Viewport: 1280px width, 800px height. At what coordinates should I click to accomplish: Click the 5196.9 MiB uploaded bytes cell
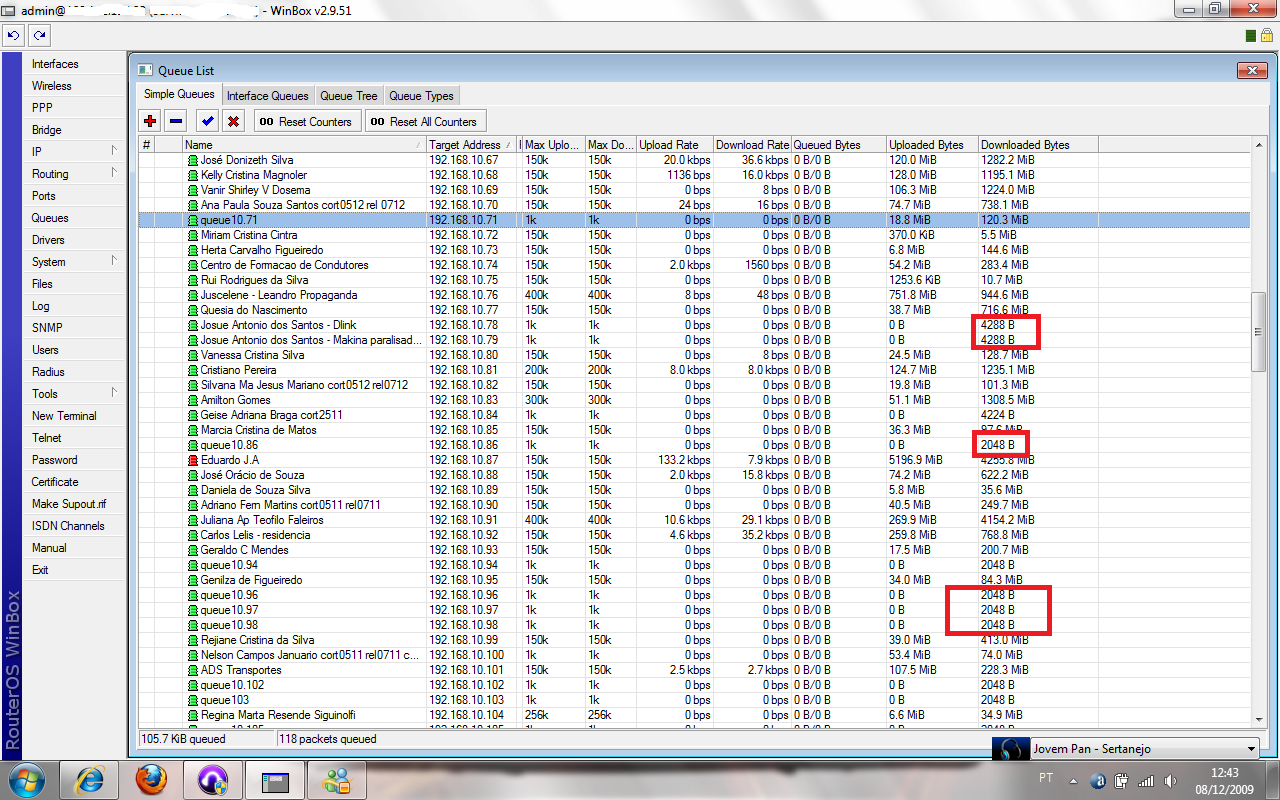pos(915,460)
